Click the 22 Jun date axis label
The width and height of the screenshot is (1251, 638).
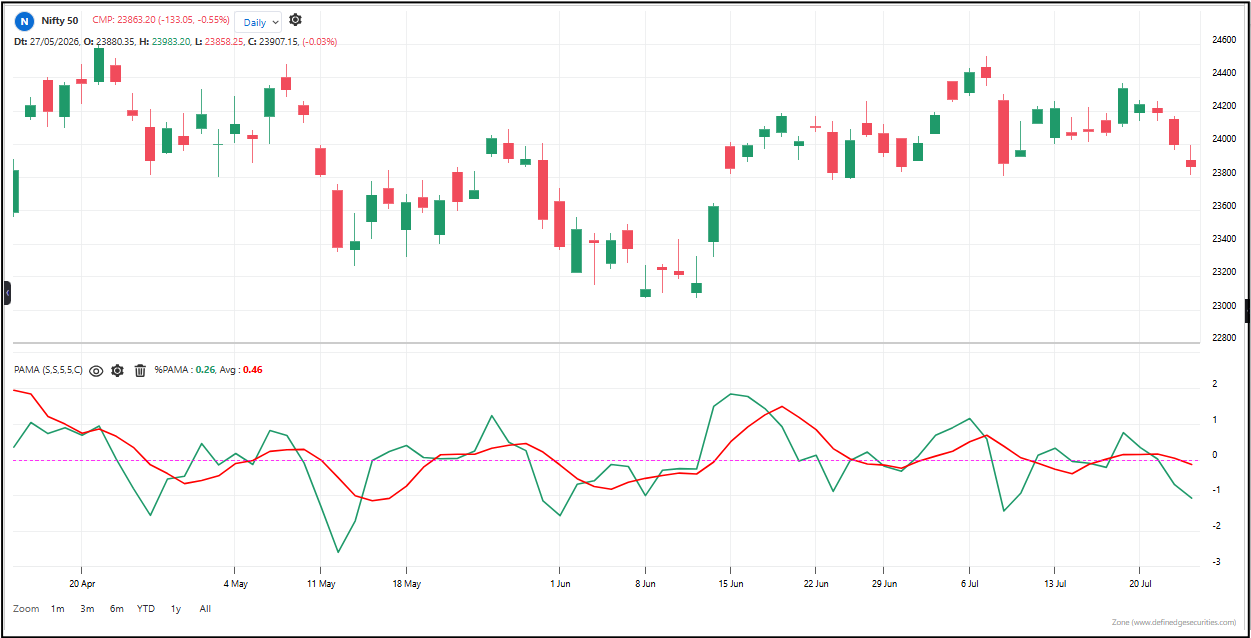pos(816,582)
